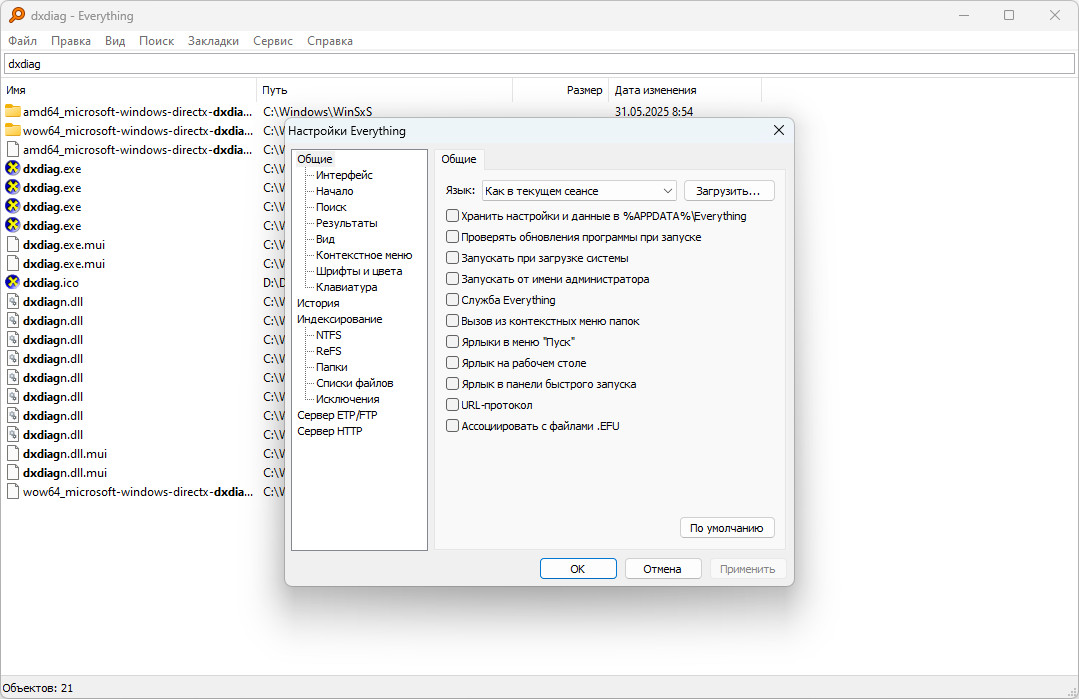Viewport: 1079px width, 699px height.
Task: Click the dxdiag.ico file icon
Action: (12, 282)
